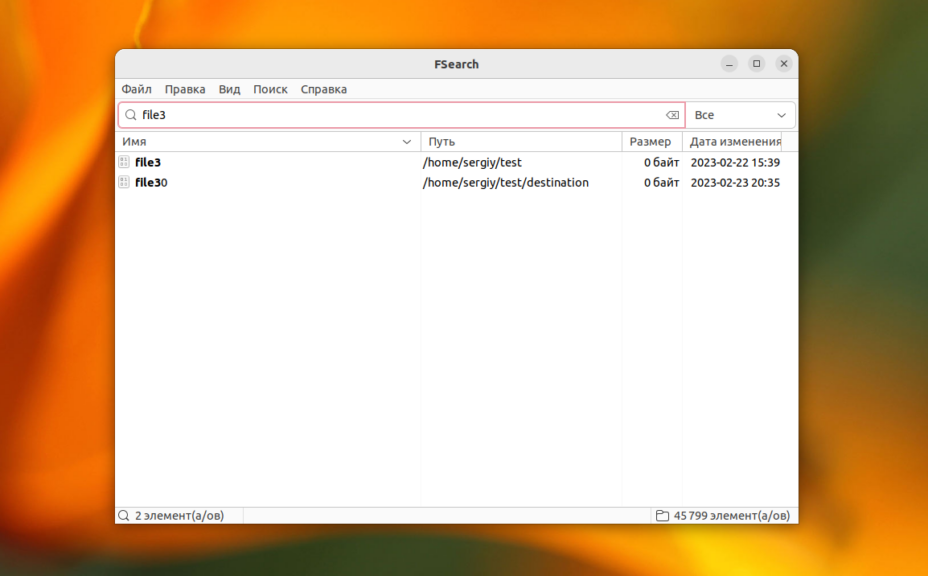
Task: Click the file3 file icon
Action: pyautogui.click(x=124, y=162)
